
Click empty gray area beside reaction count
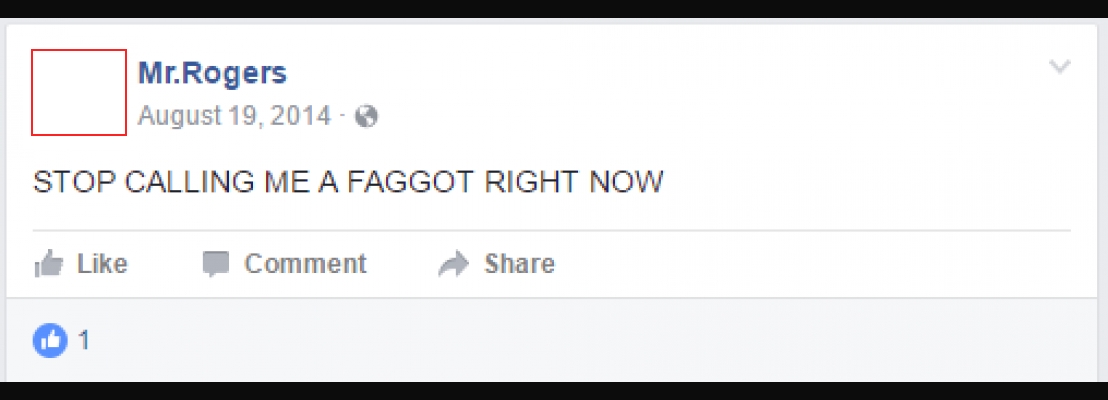tap(565, 341)
